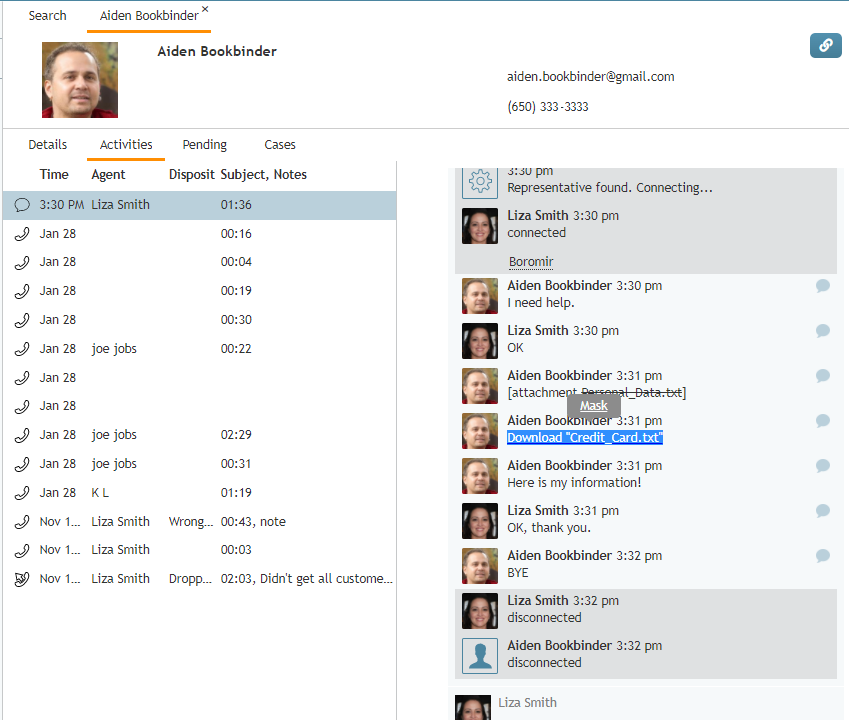
Task: Click phone icon on K L 01:19 row
Action: pos(22,493)
